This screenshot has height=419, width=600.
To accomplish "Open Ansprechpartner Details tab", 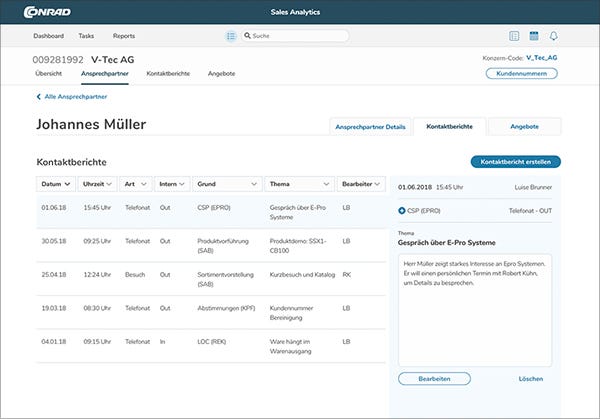I will 370,127.
